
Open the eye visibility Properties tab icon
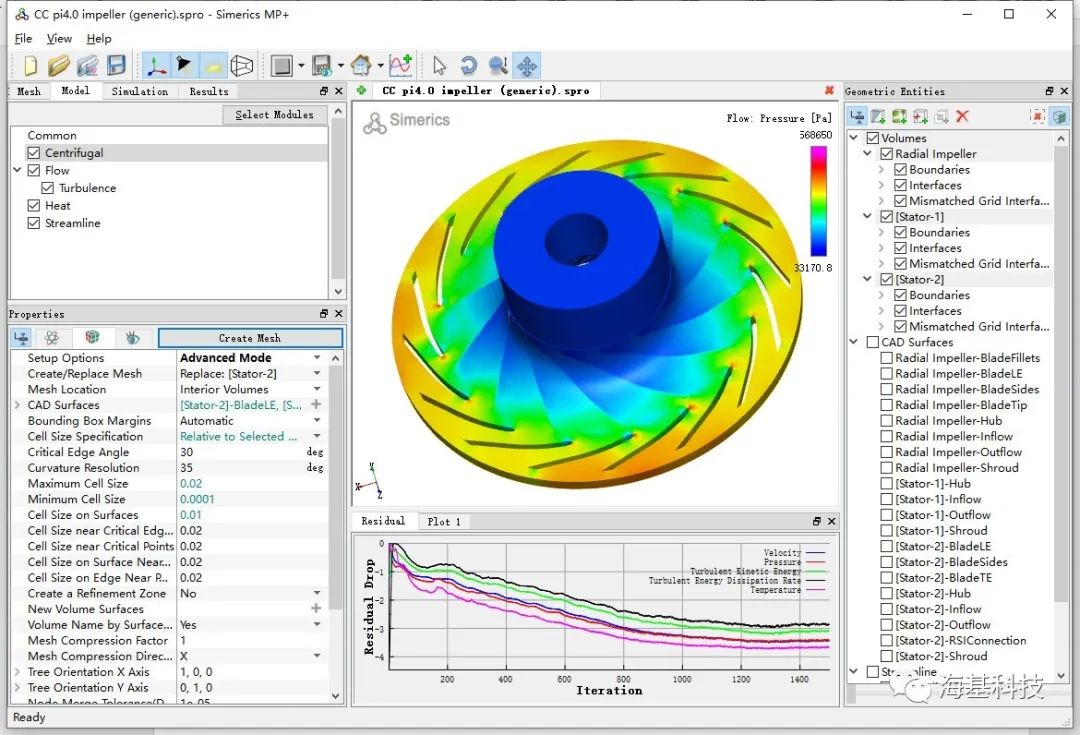132,338
